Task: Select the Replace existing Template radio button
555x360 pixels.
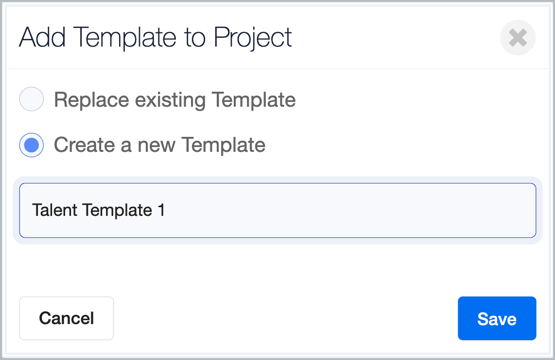Action: [32, 99]
